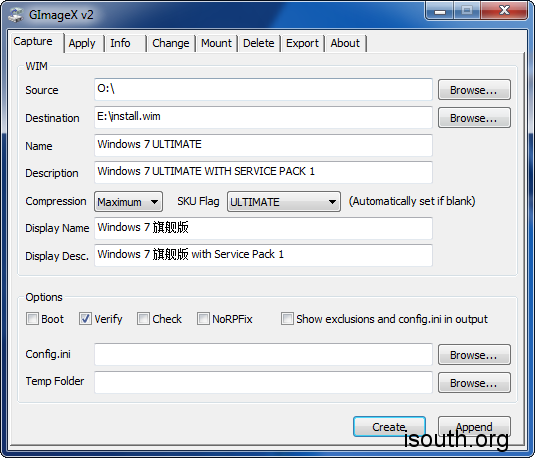Browse for the Temp Folder
The image size is (535, 458).
tap(474, 383)
